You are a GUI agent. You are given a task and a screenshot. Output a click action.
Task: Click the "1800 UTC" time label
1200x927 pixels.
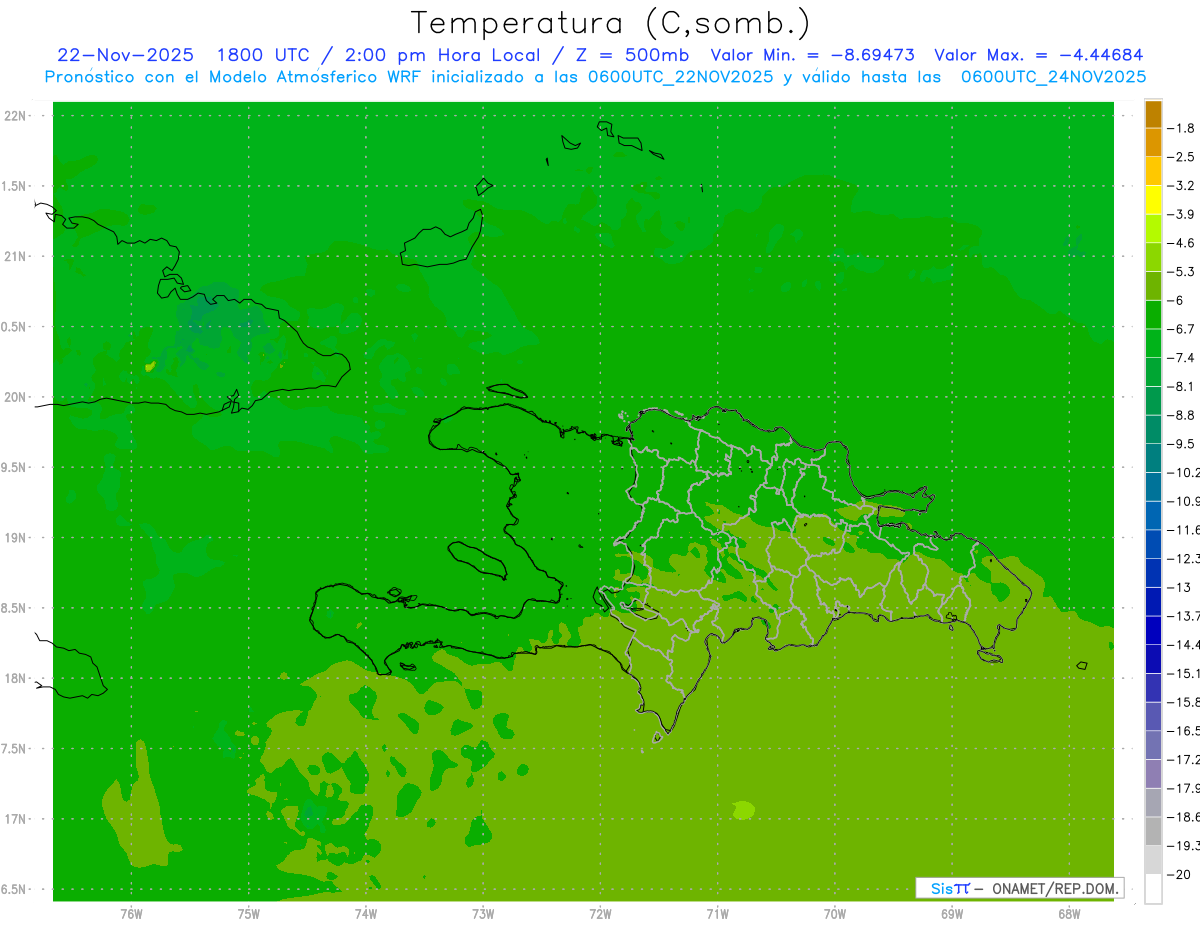coord(263,55)
